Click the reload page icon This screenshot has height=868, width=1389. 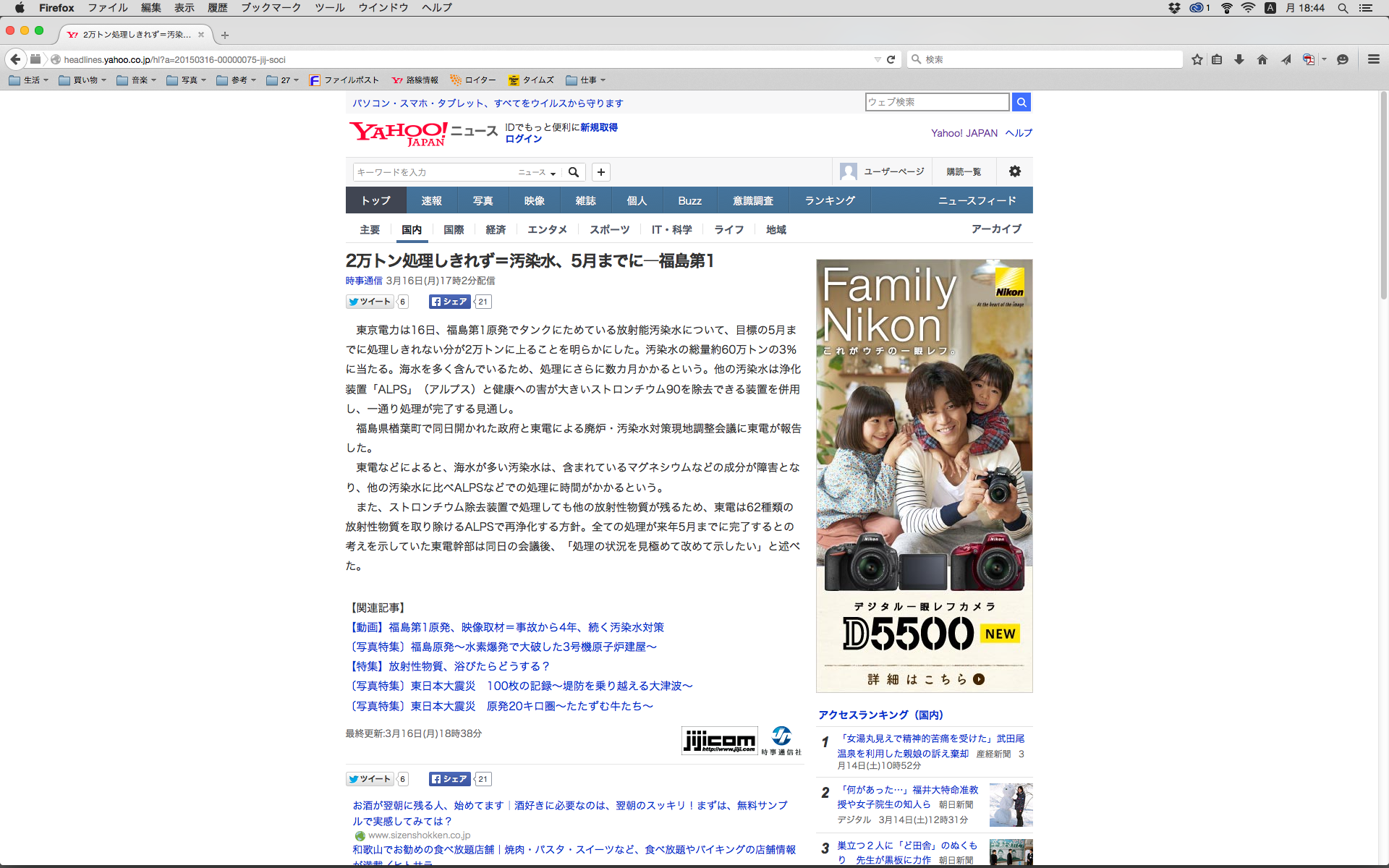click(891, 59)
